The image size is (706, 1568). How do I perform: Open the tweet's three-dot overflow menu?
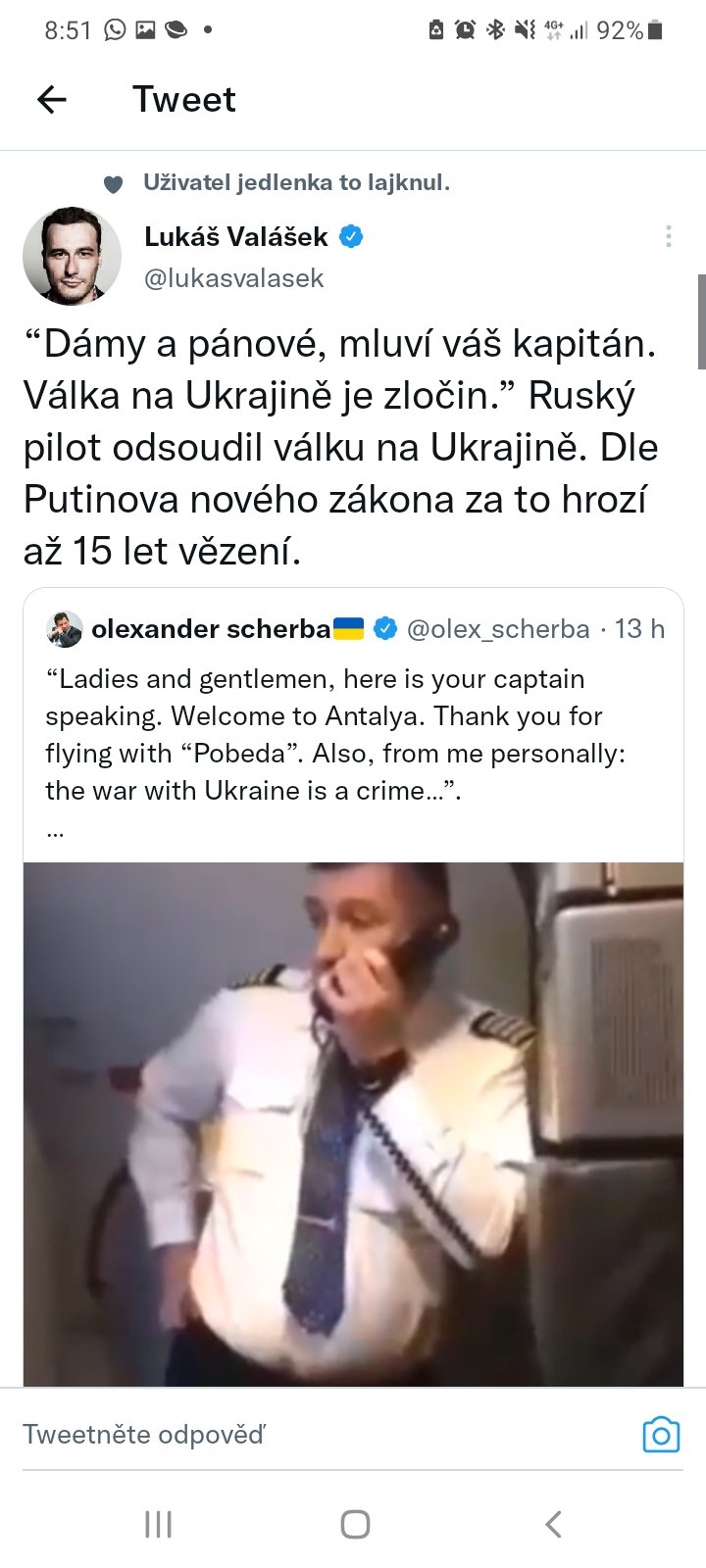click(x=668, y=236)
